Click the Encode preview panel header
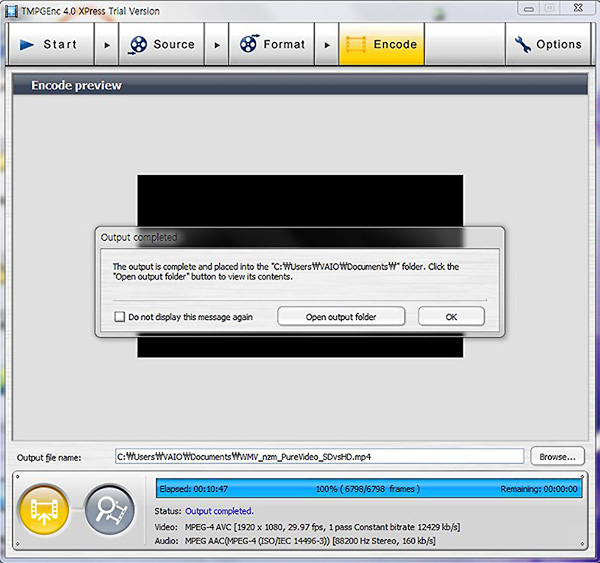This screenshot has height=563, width=600. coord(300,85)
